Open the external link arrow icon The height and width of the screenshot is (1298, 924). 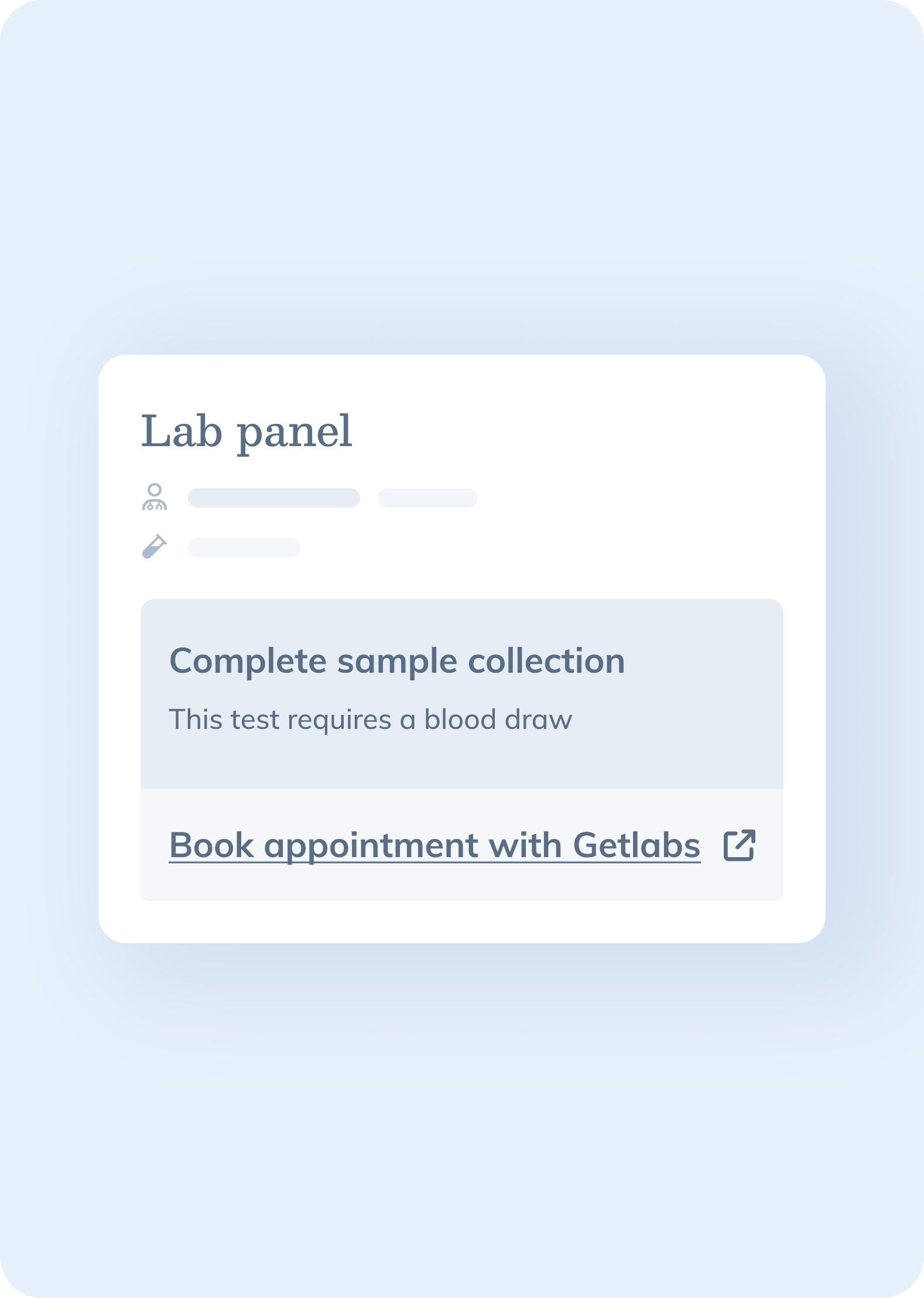[740, 845]
